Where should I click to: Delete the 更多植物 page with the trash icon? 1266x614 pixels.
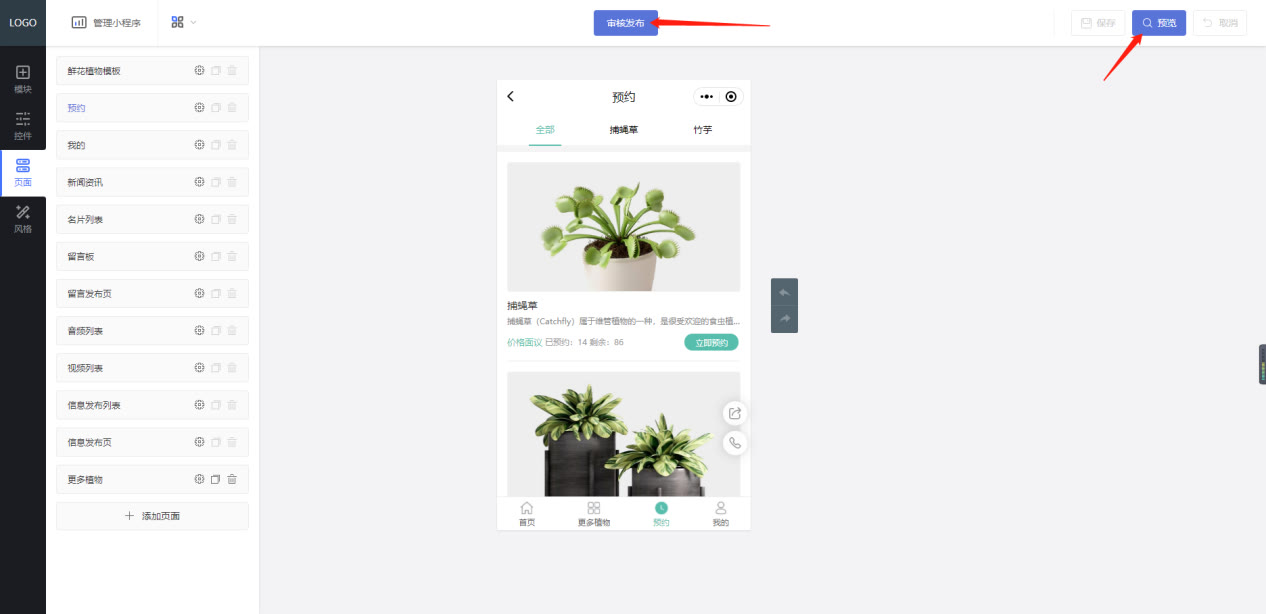(x=232, y=479)
